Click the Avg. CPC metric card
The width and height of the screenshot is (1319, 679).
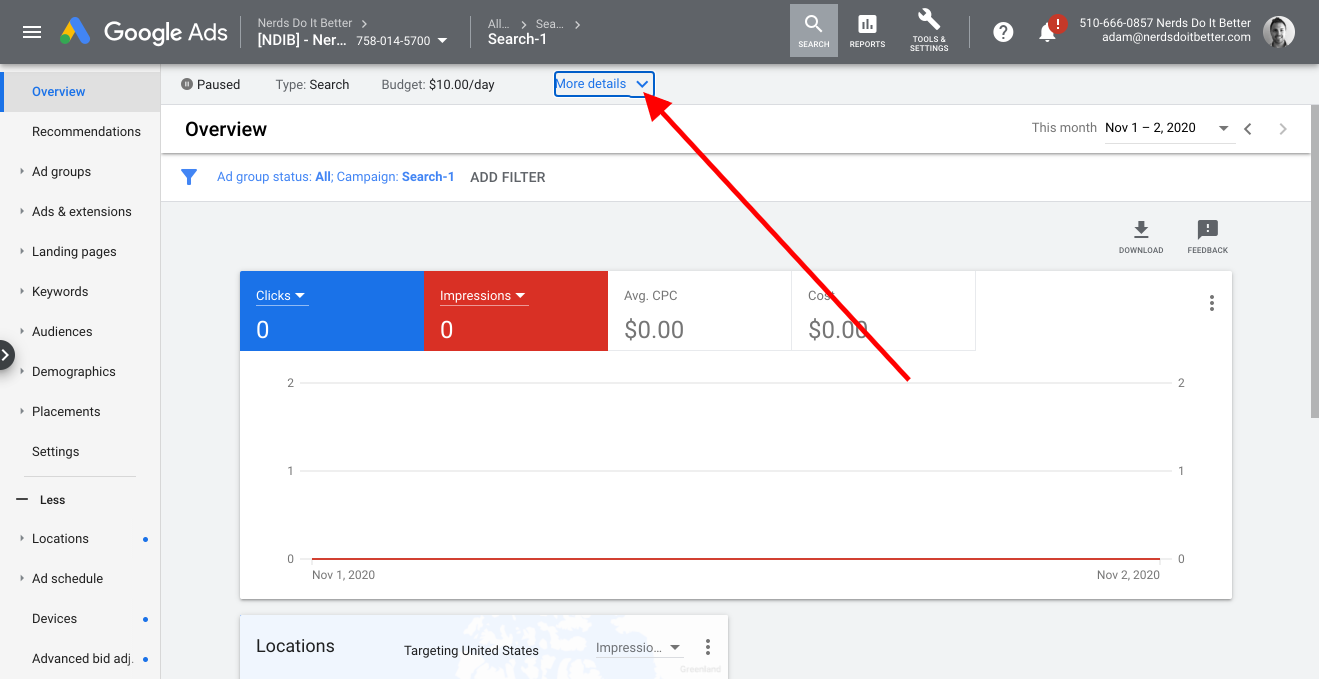pos(699,310)
